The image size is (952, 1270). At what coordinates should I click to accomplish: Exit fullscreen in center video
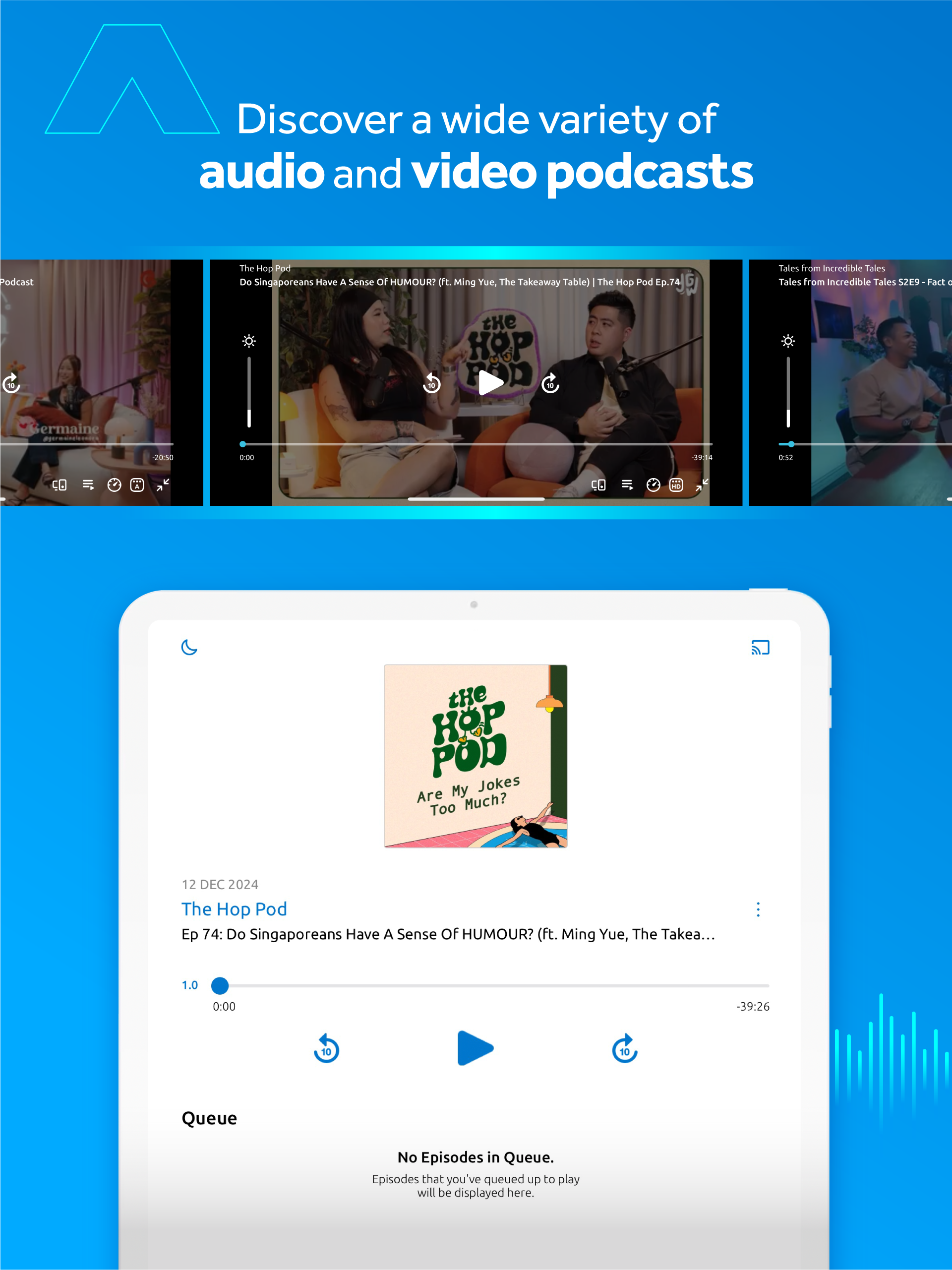(x=702, y=485)
